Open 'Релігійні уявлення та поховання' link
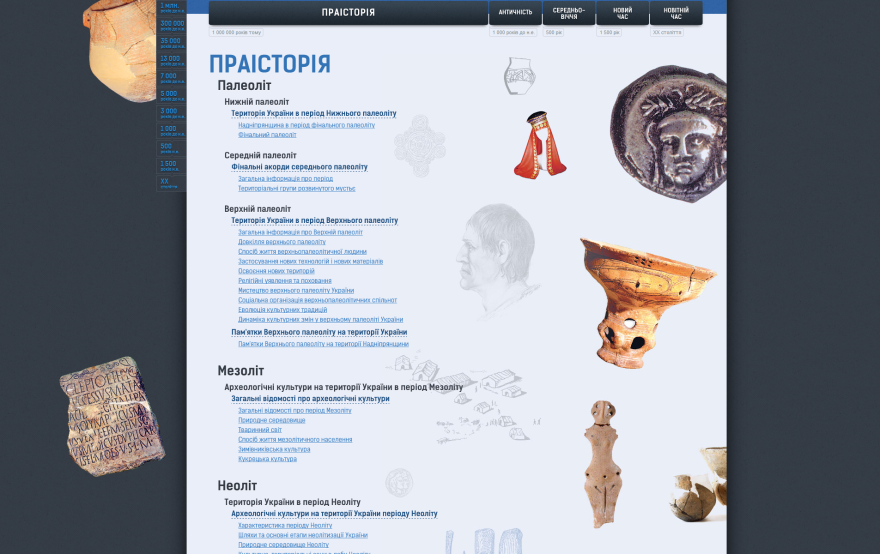The height and width of the screenshot is (554, 880). click(x=285, y=281)
